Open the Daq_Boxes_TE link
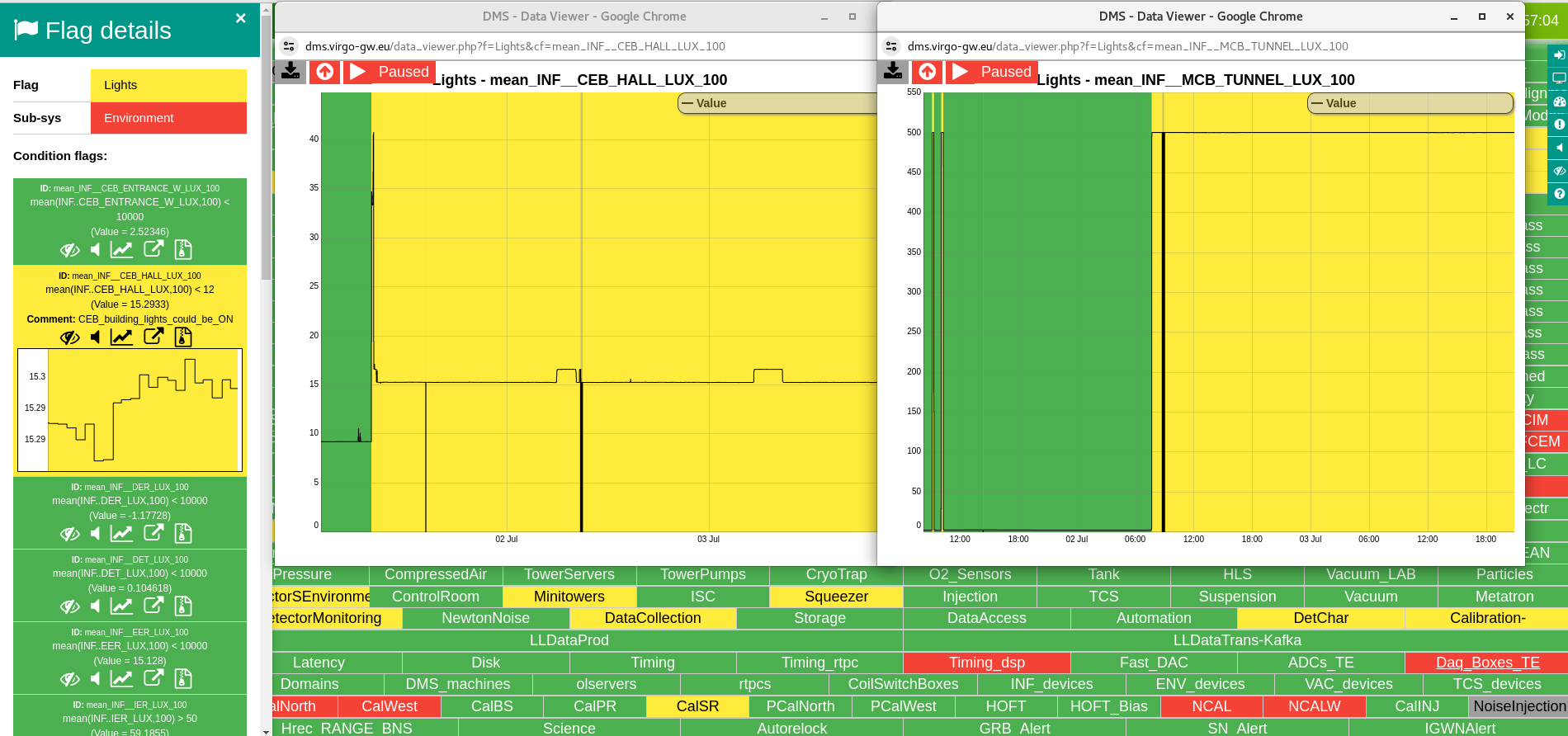 pos(1487,663)
